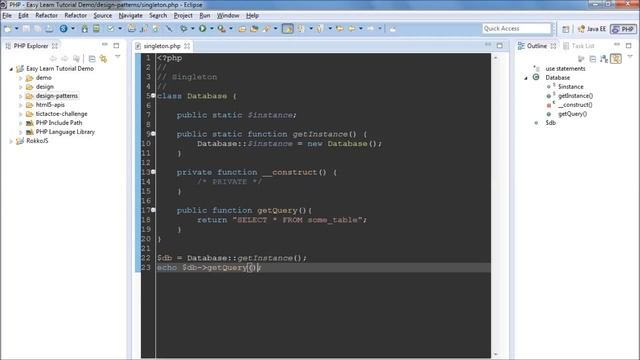This screenshot has height=360, width=640.
Task: Minimize the editor area
Action: [488, 44]
